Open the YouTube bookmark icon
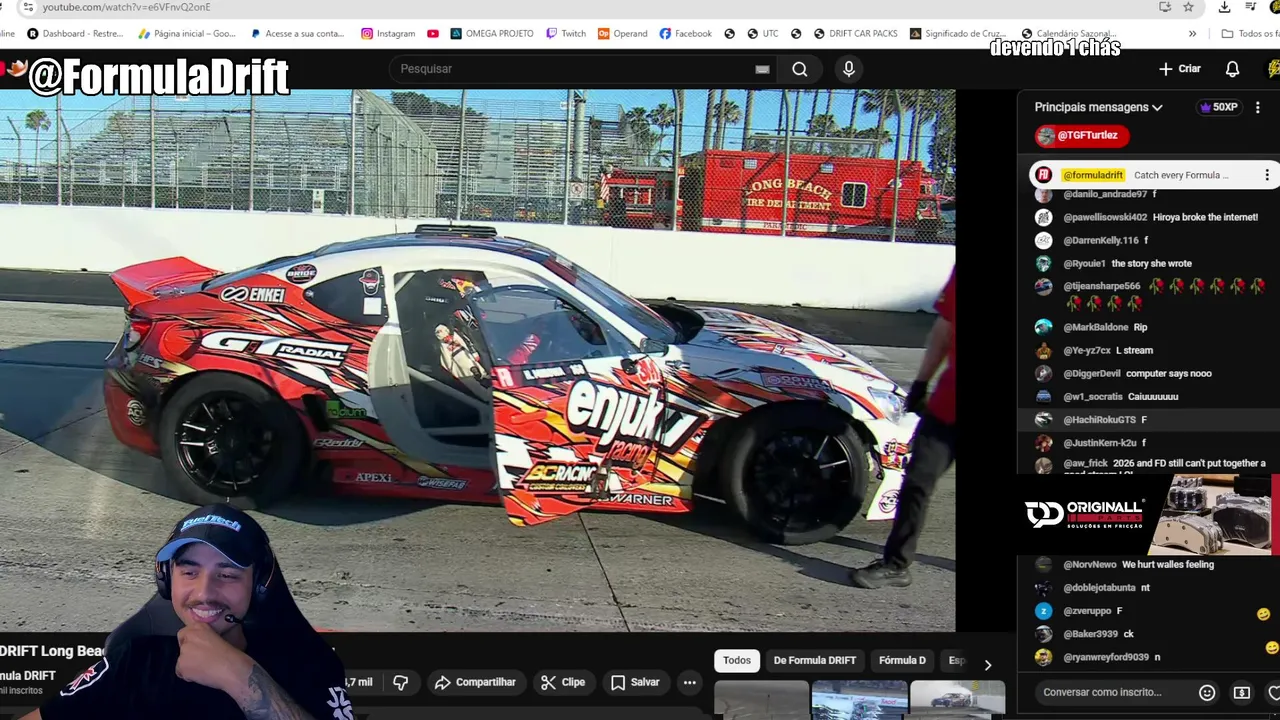This screenshot has width=1280, height=720. 433,33
